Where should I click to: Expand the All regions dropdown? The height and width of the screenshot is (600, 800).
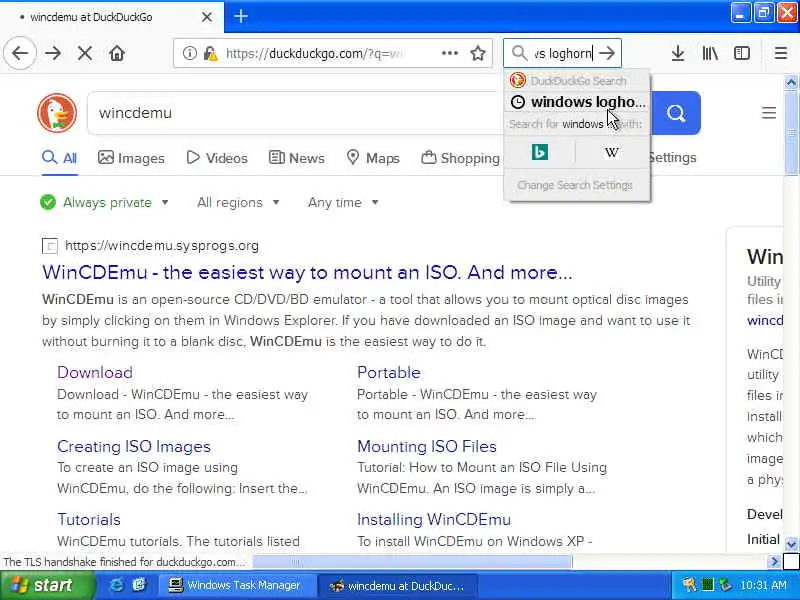pyautogui.click(x=238, y=203)
